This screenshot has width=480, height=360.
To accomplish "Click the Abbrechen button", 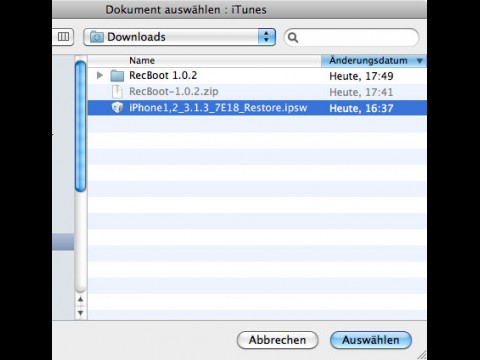I will (x=277, y=340).
